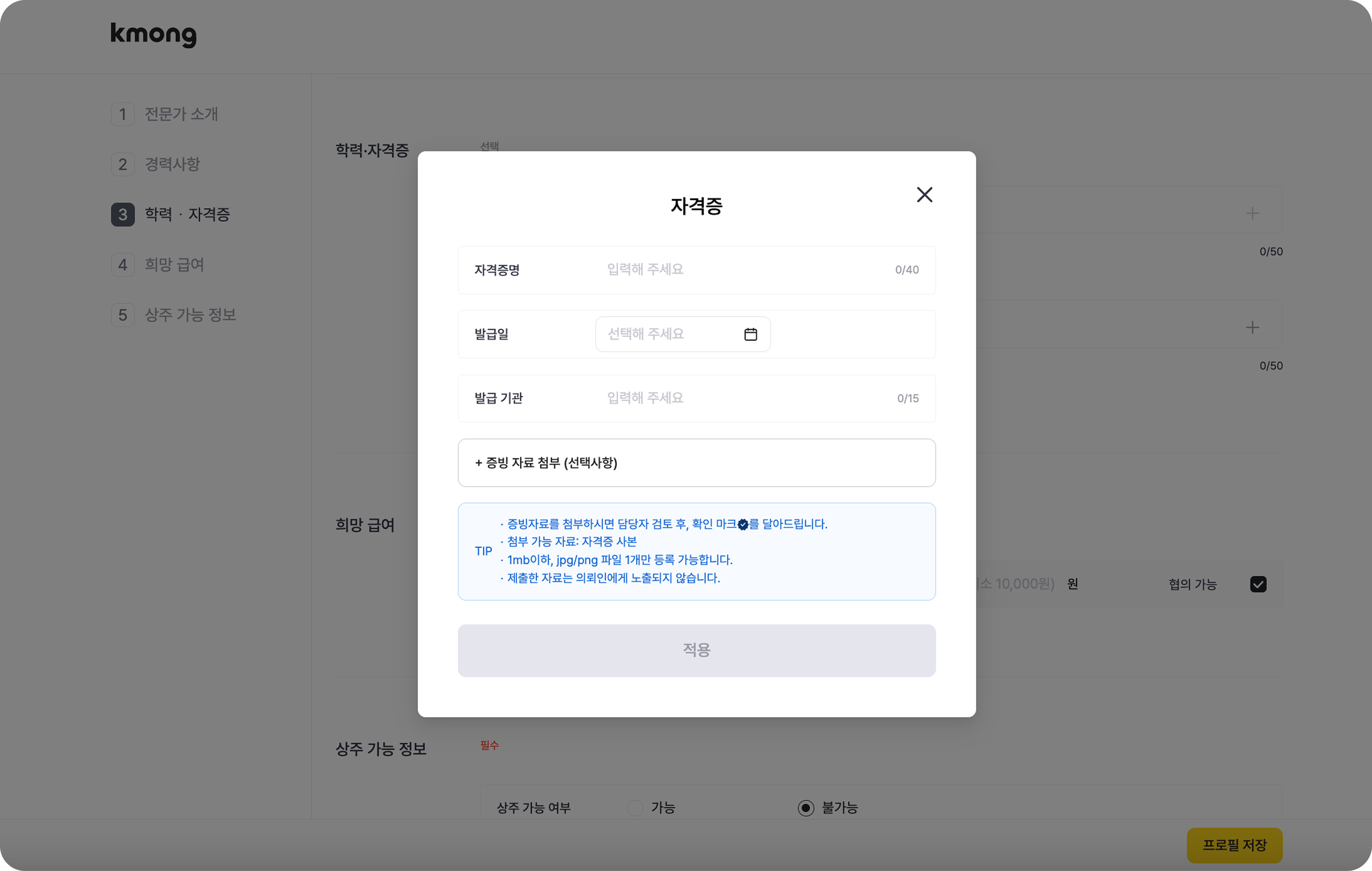This screenshot has height=871, width=1372.
Task: Click the kmong logo
Action: (153, 34)
